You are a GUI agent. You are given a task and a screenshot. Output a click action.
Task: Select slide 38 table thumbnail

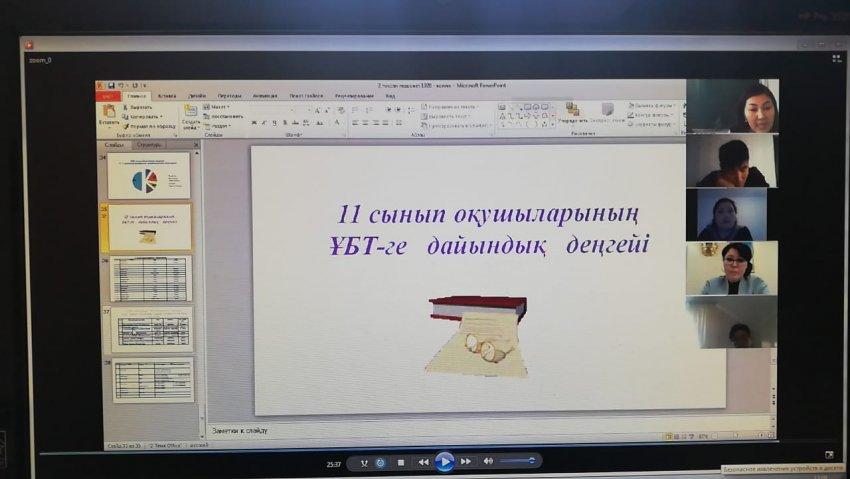153,380
